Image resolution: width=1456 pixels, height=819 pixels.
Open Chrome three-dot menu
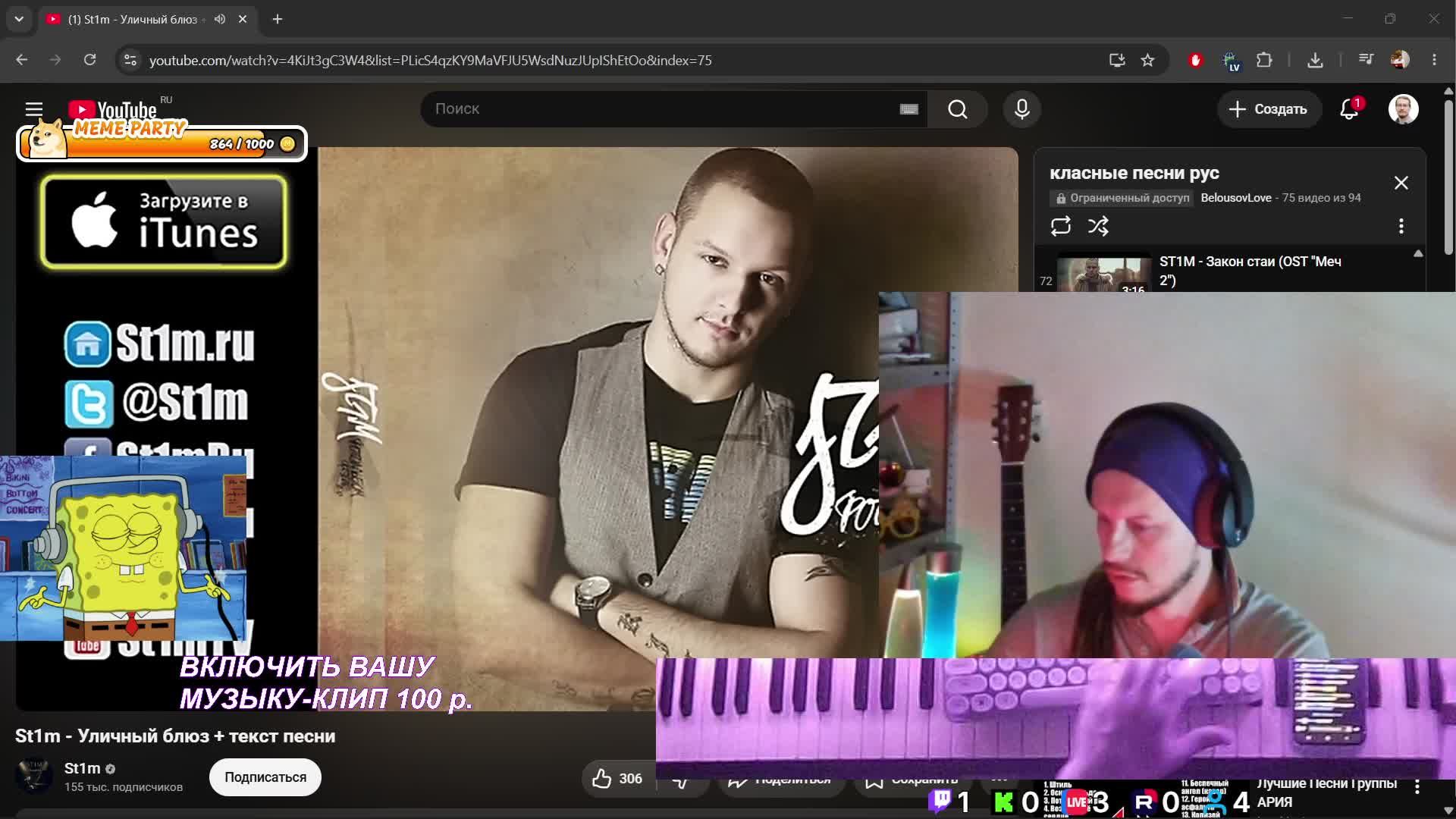[1434, 60]
